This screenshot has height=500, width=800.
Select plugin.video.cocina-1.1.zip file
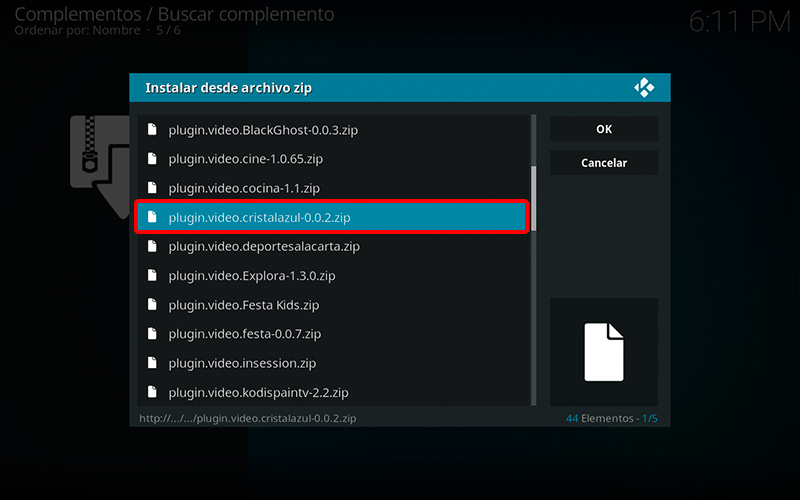click(334, 188)
